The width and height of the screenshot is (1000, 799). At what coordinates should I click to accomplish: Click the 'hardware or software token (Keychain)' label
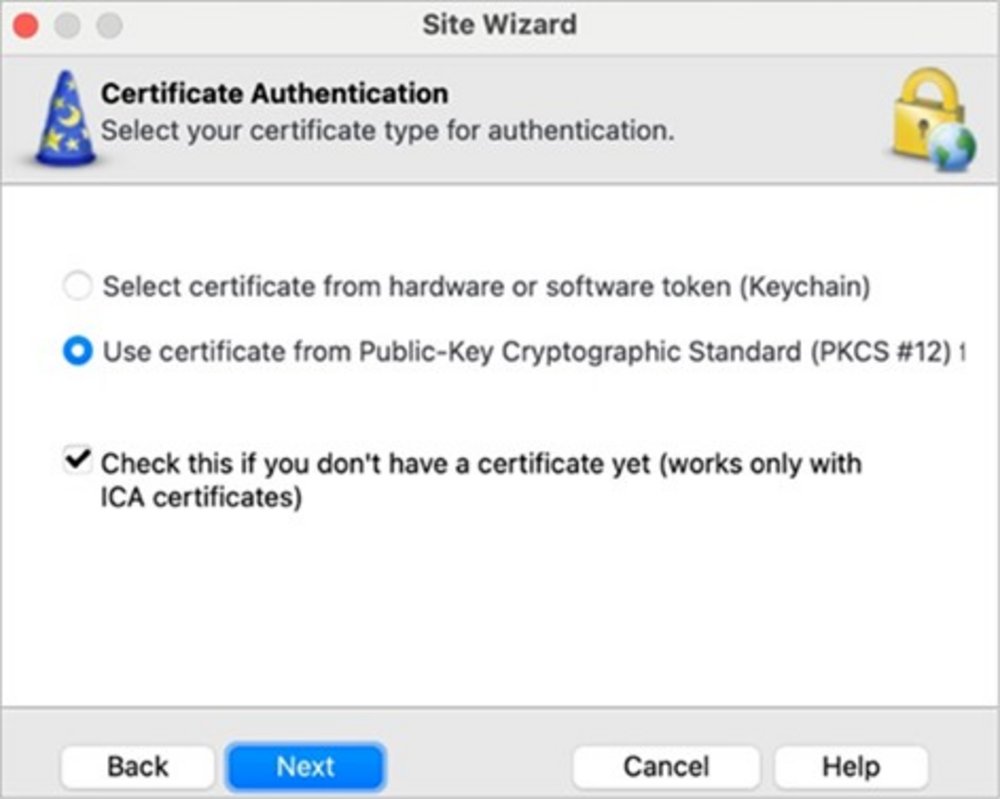point(629,288)
